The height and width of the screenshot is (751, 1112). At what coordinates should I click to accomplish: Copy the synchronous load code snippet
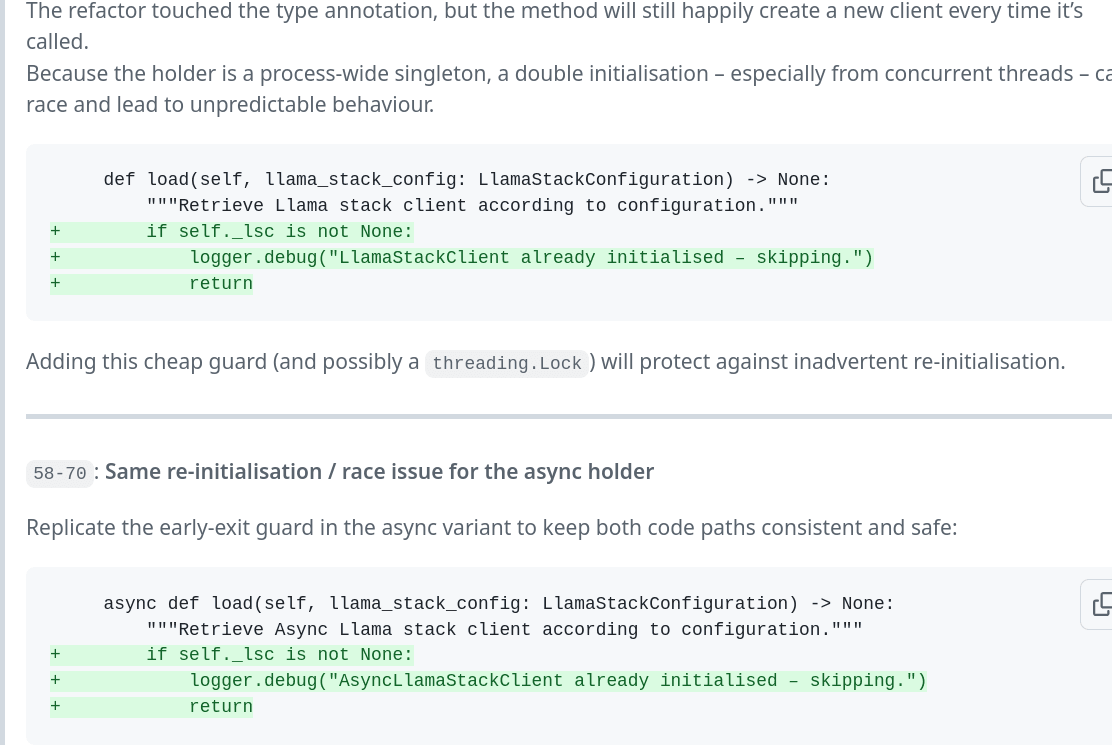click(1100, 181)
